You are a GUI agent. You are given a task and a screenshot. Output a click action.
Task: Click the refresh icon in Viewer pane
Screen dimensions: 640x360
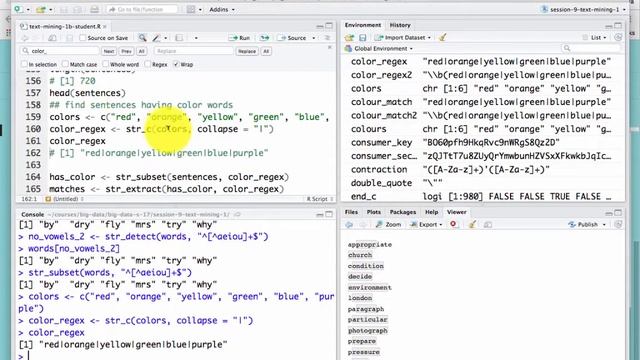pyautogui.click(x=618, y=224)
